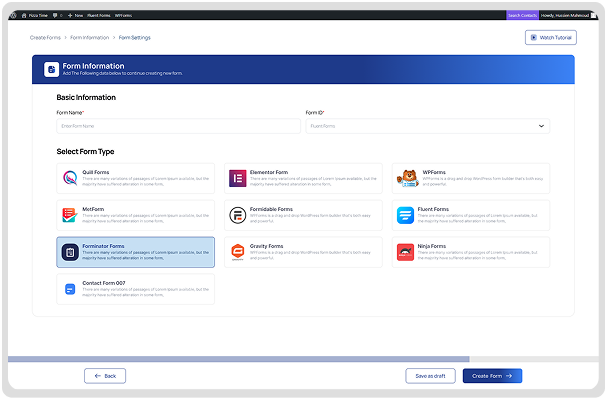Image resolution: width=607 pixels, height=400 pixels.
Task: Choose the Elementor Form card title
Action: pyautogui.click(x=269, y=172)
